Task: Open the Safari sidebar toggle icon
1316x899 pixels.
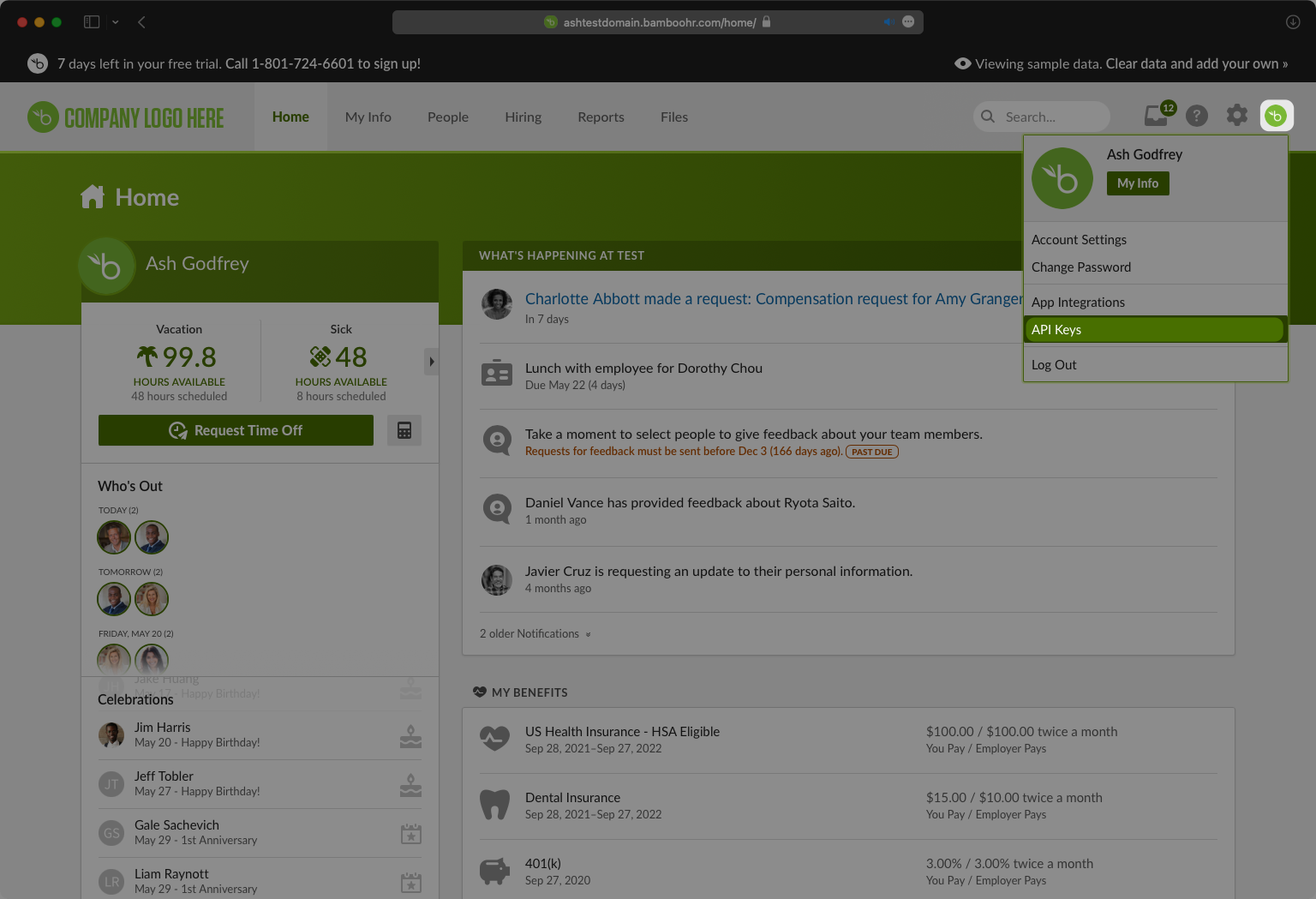Action: tap(92, 22)
